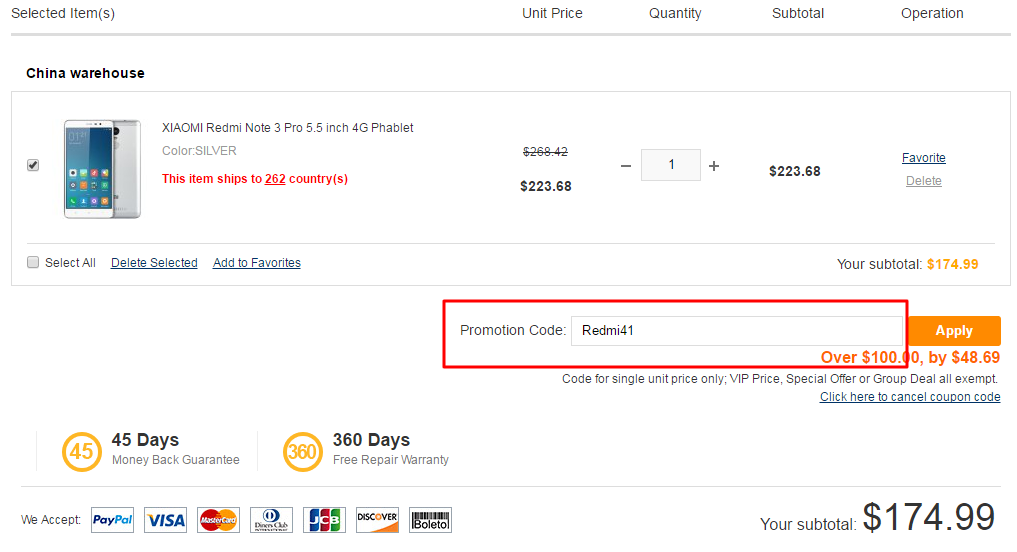Click the Discover card icon
This screenshot has width=1017, height=552.
(377, 520)
